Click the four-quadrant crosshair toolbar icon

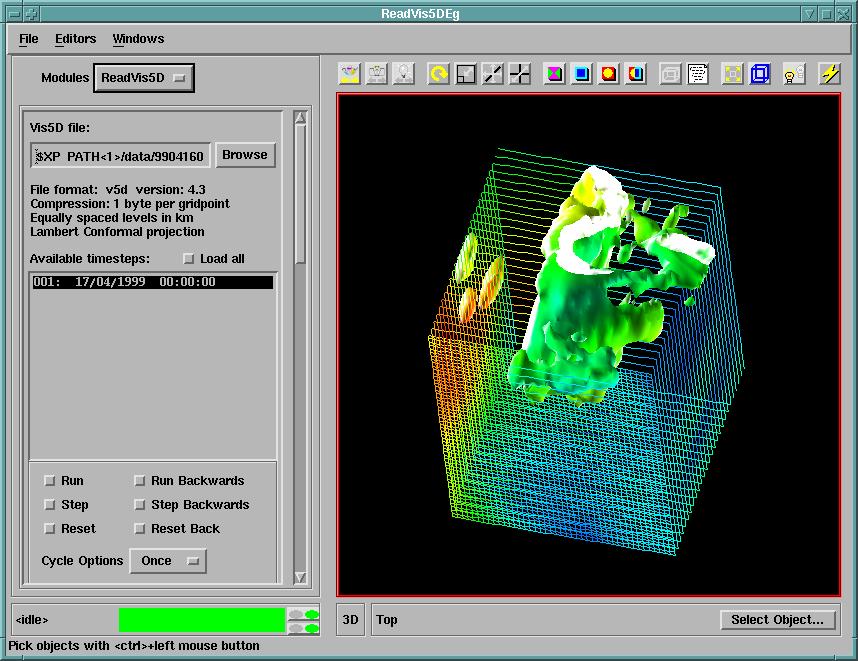(x=520, y=74)
